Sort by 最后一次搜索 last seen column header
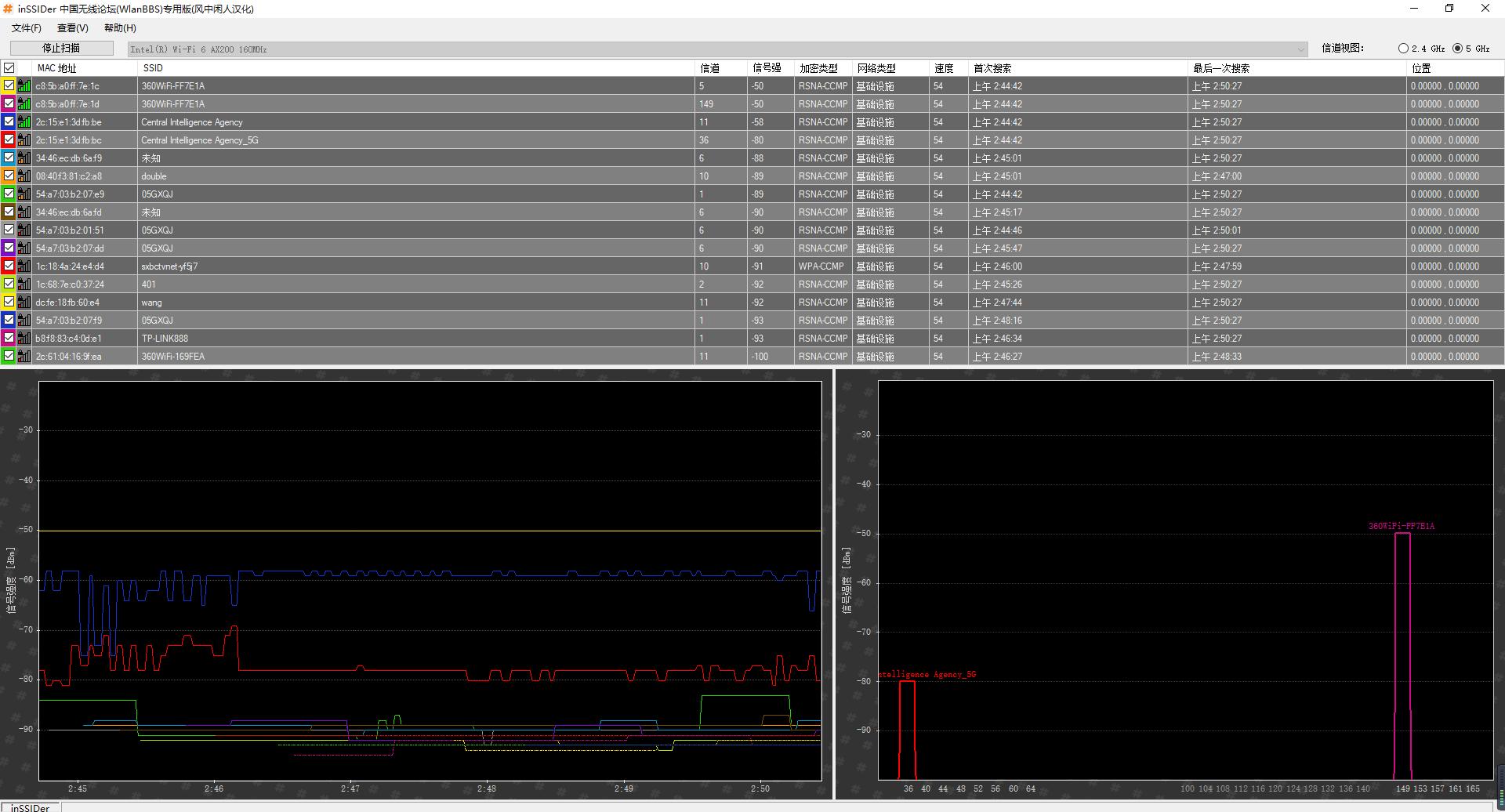 (1297, 68)
